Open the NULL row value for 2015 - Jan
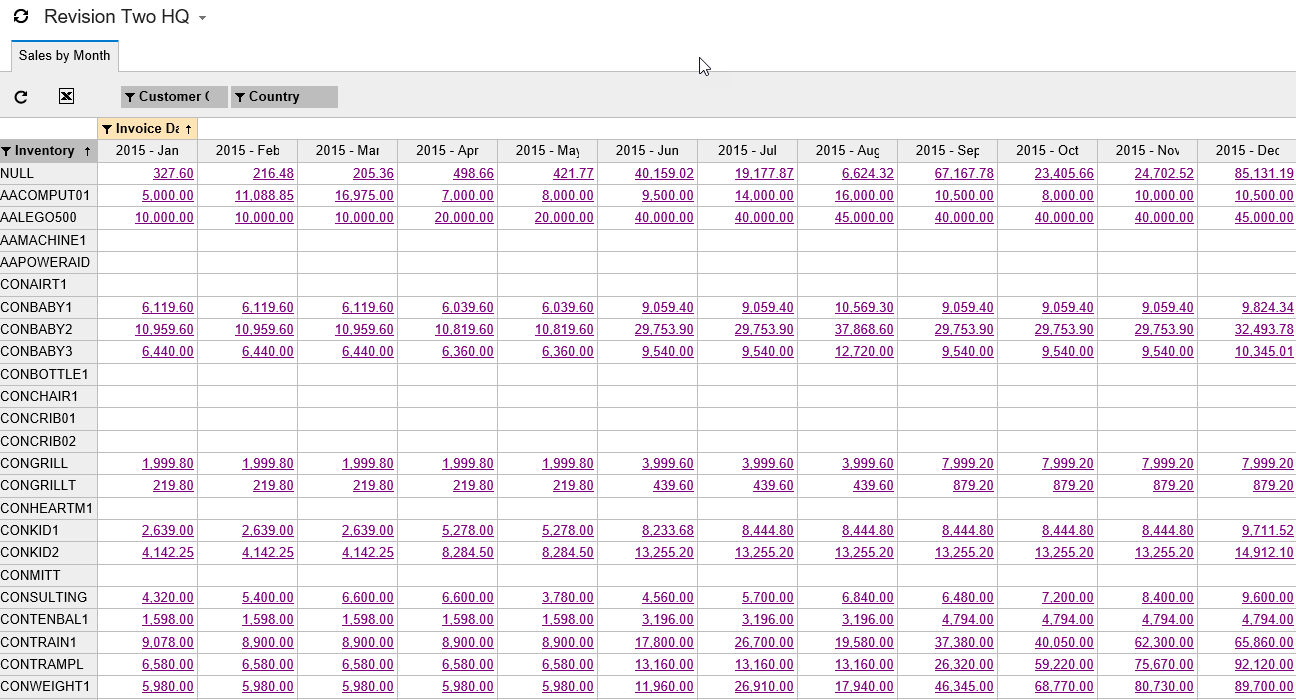The image size is (1296, 700). point(173,173)
